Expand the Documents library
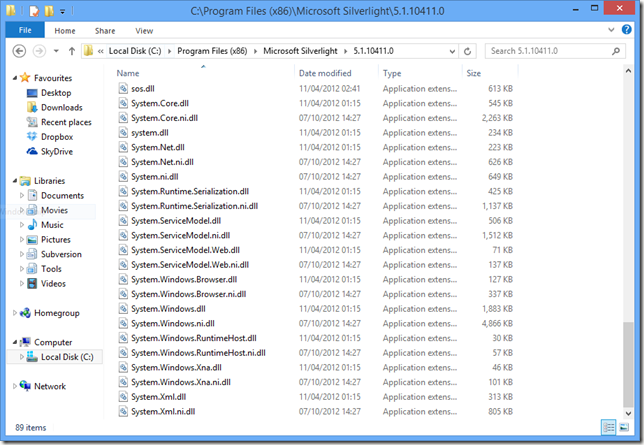Viewport: 644px width, 445px height. click(22, 196)
